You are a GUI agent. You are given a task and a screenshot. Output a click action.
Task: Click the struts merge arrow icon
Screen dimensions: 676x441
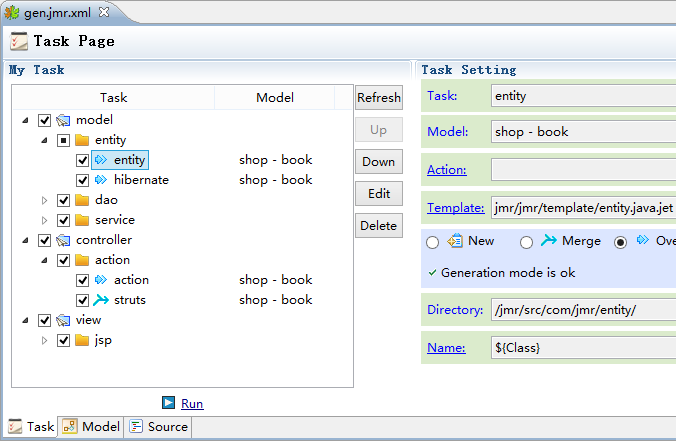pos(101,300)
